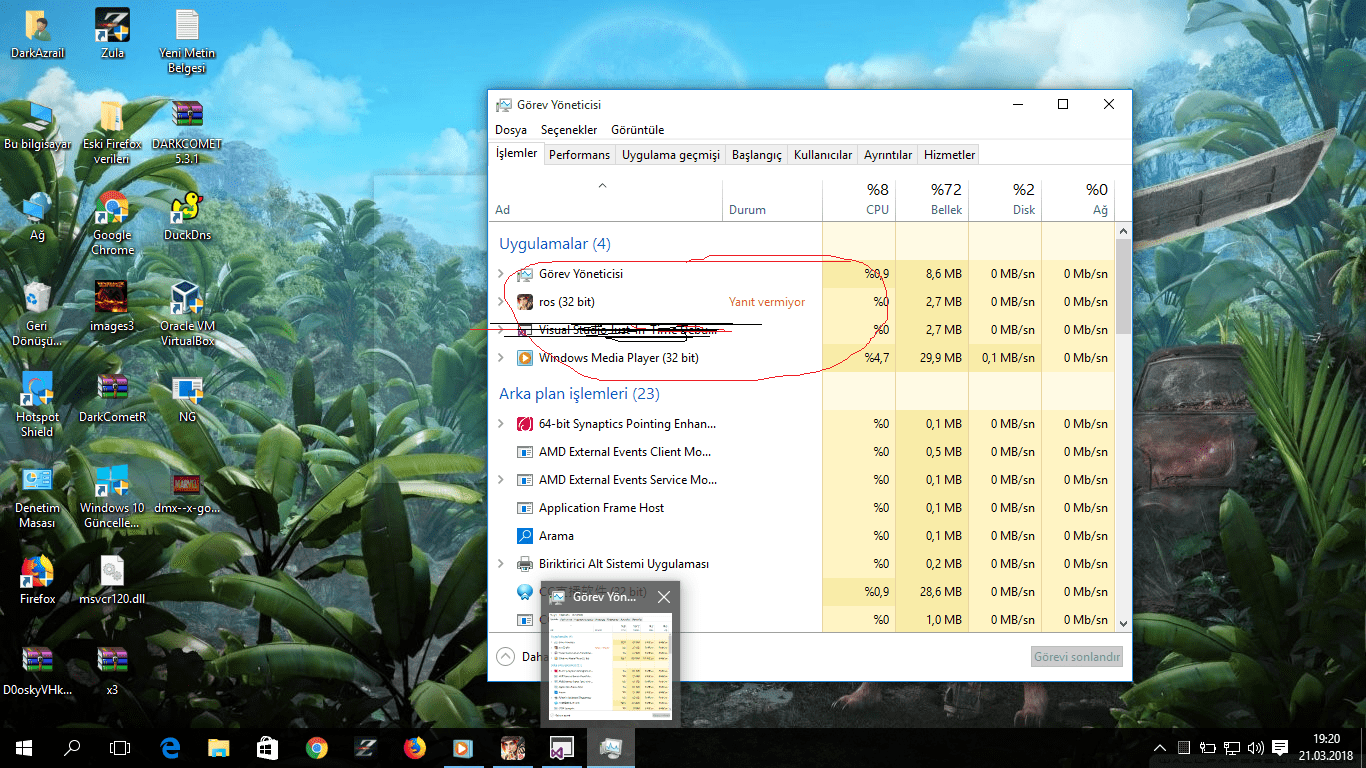Screen dimensions: 1366x768
Task: Expand AMD External Events Service row
Action: 501,479
